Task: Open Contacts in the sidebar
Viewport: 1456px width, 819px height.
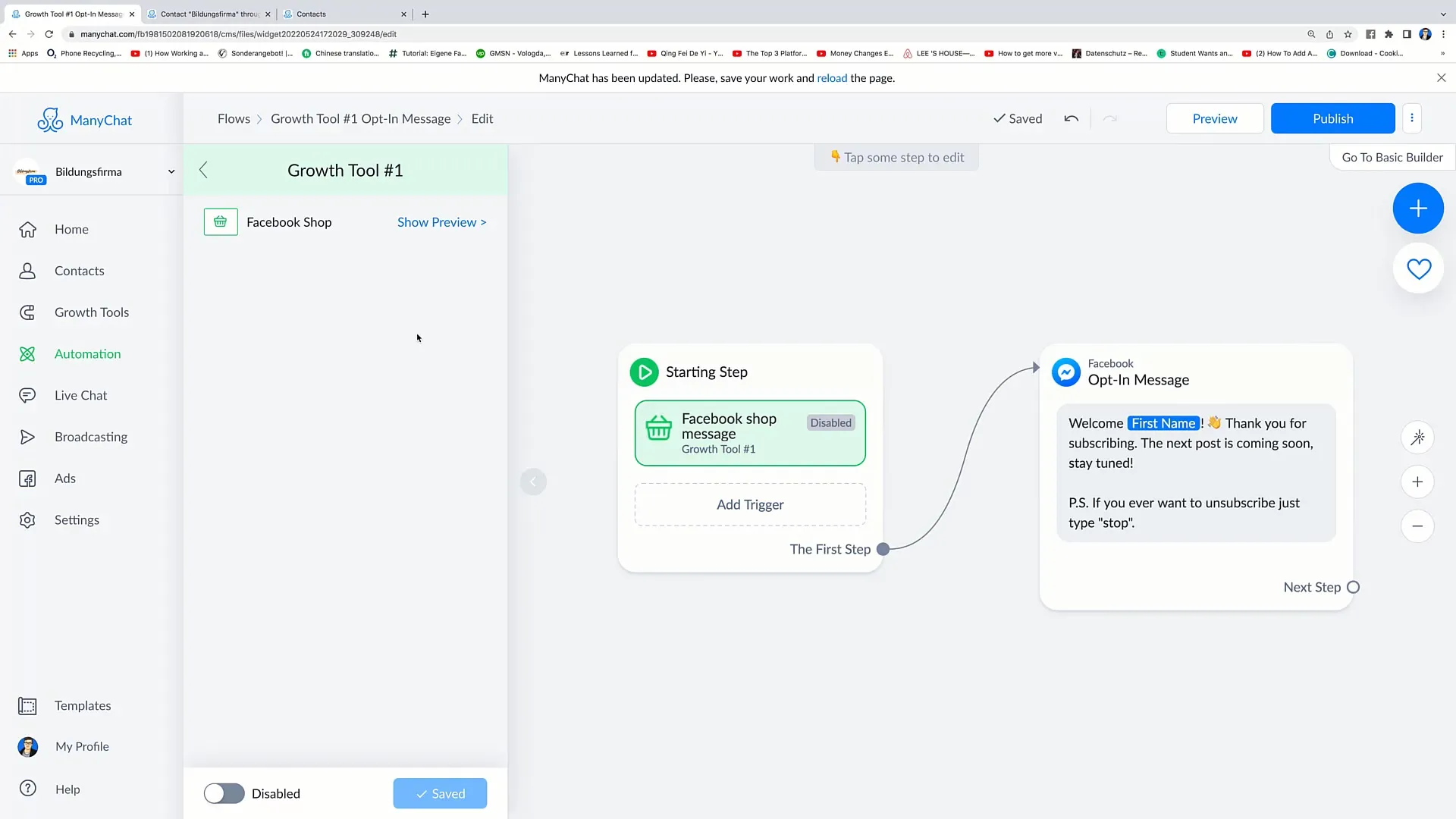Action: pyautogui.click(x=79, y=271)
